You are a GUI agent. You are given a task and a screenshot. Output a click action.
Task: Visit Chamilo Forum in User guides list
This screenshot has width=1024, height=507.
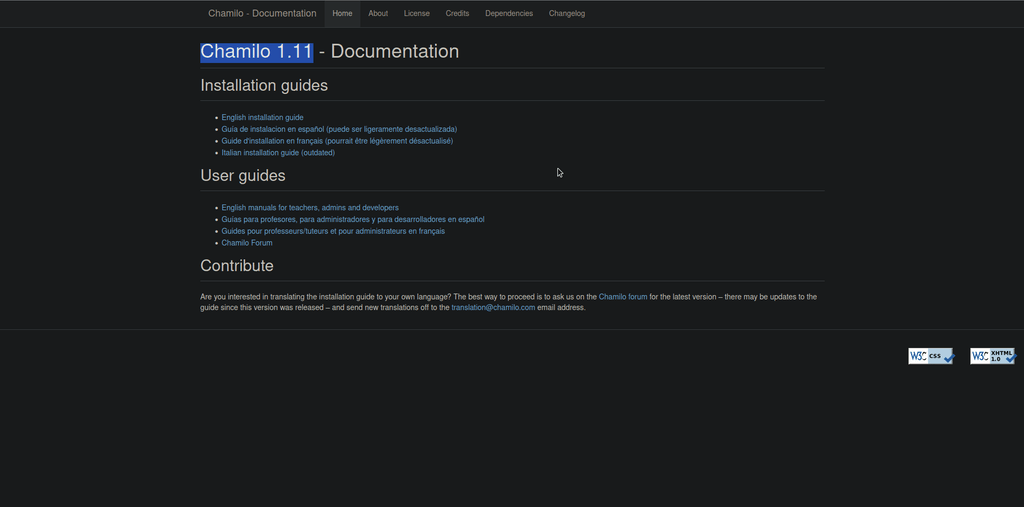247,243
